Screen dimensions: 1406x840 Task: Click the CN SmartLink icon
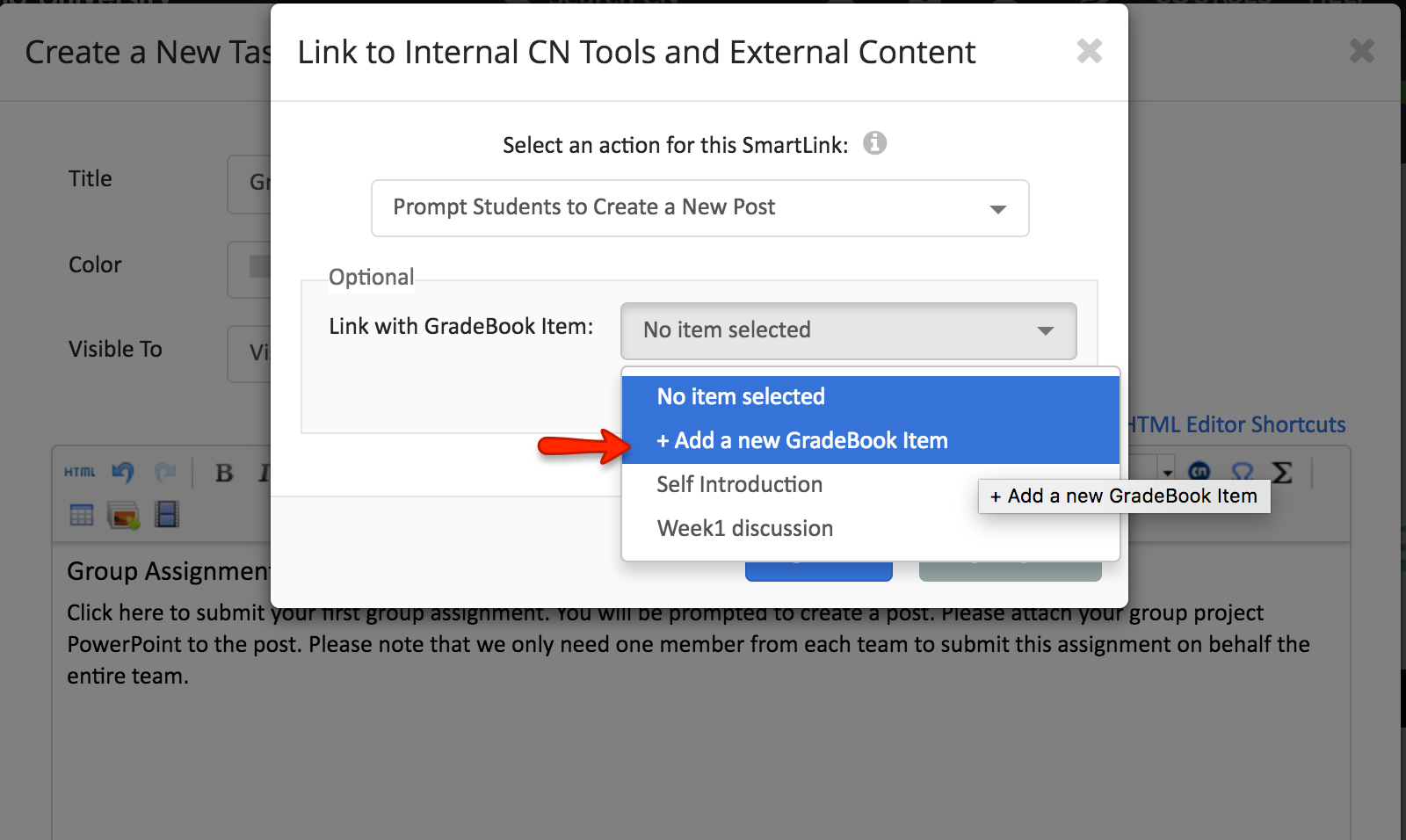coord(1199,471)
